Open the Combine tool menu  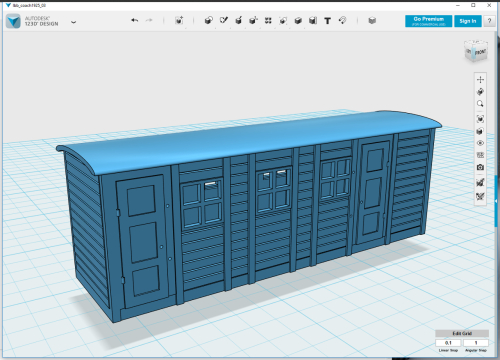tap(298, 20)
